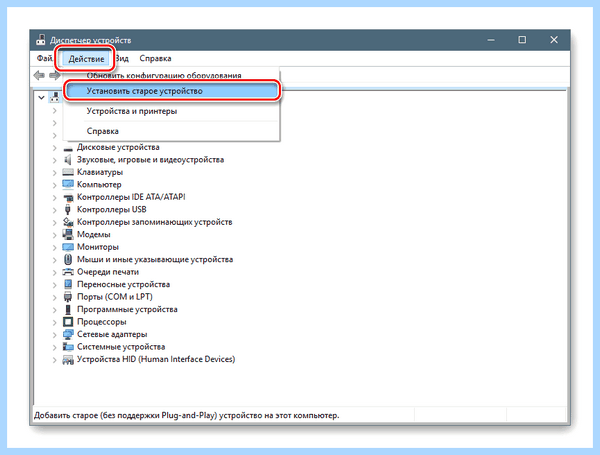Click the storage controllers icon
The height and width of the screenshot is (455, 600).
click(x=68, y=222)
